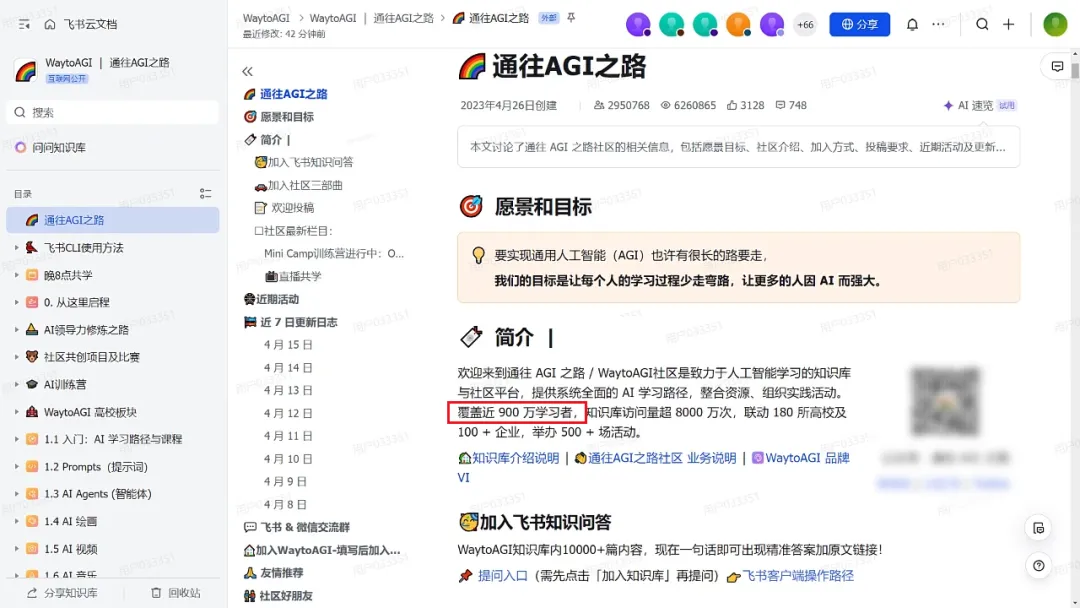This screenshot has height=608, width=1080.
Task: Create new document with plus icon
Action: [x=1008, y=24]
